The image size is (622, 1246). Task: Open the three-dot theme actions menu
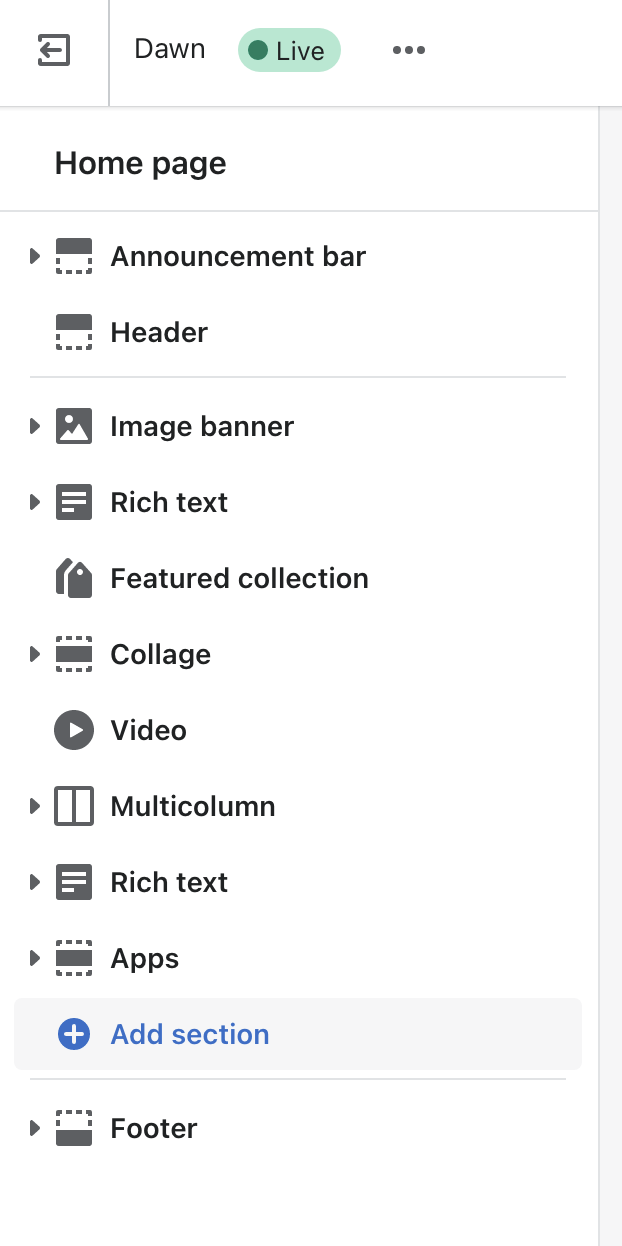[408, 50]
